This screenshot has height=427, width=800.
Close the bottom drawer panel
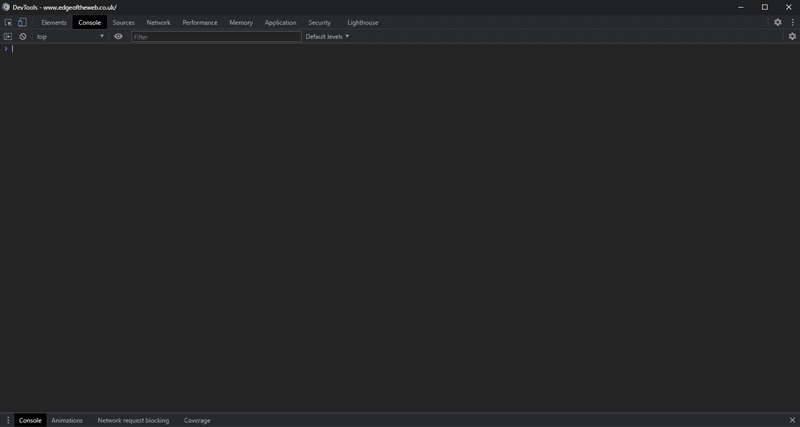[792, 420]
